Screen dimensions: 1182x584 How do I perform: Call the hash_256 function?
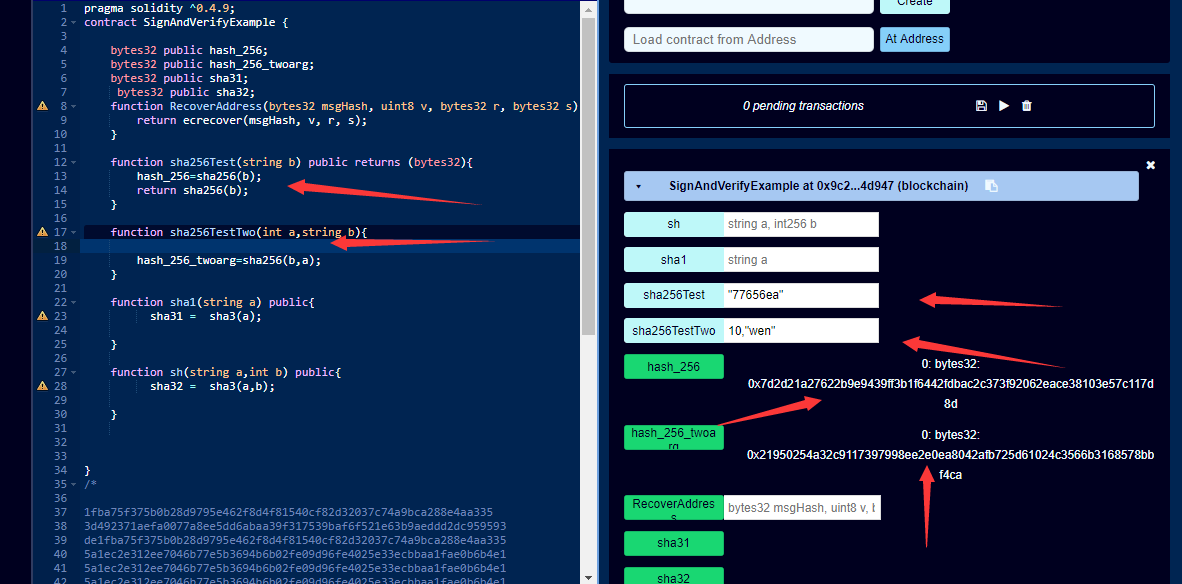[x=673, y=366]
